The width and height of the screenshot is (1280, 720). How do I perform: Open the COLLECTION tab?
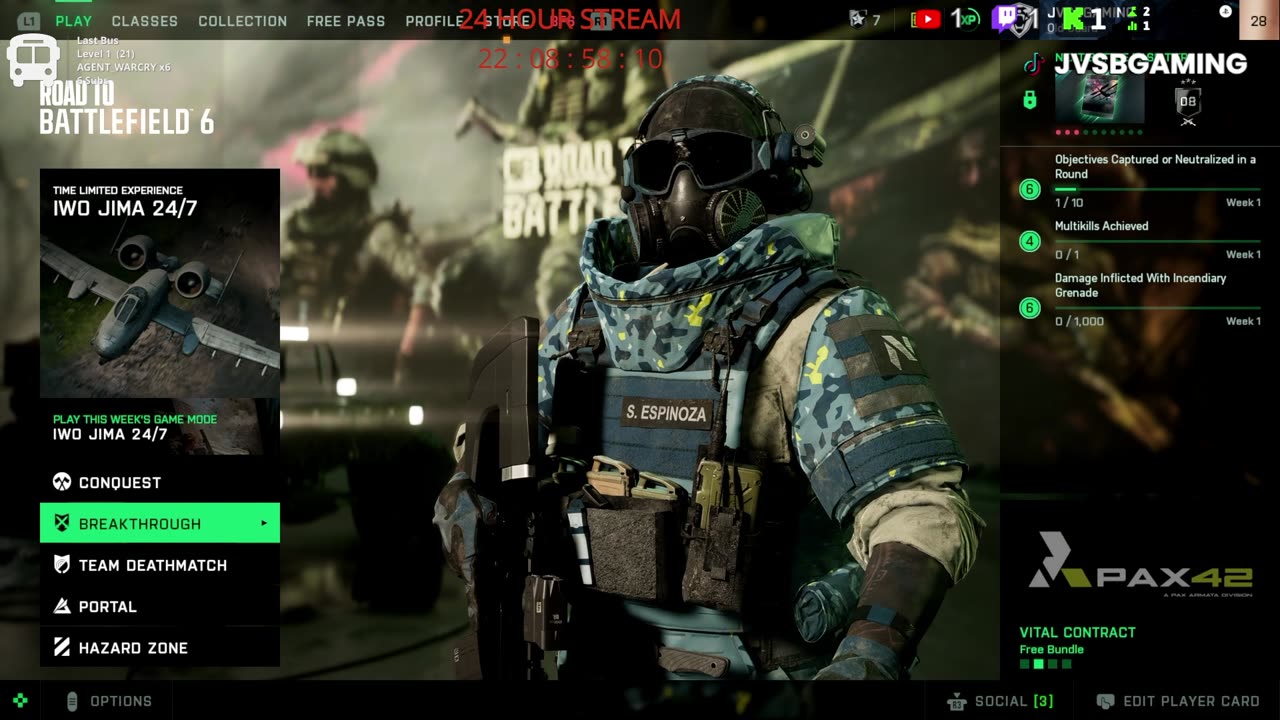242,21
